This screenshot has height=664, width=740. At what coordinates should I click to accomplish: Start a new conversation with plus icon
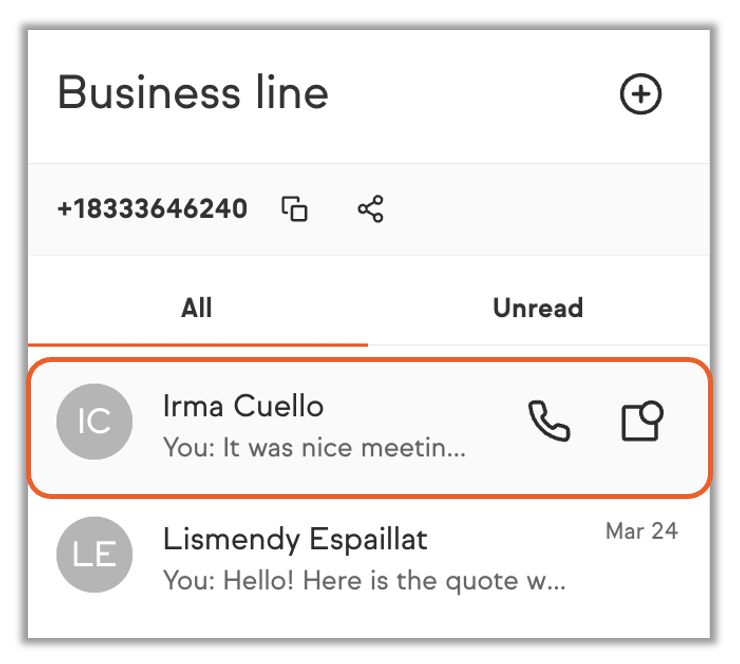(x=641, y=95)
